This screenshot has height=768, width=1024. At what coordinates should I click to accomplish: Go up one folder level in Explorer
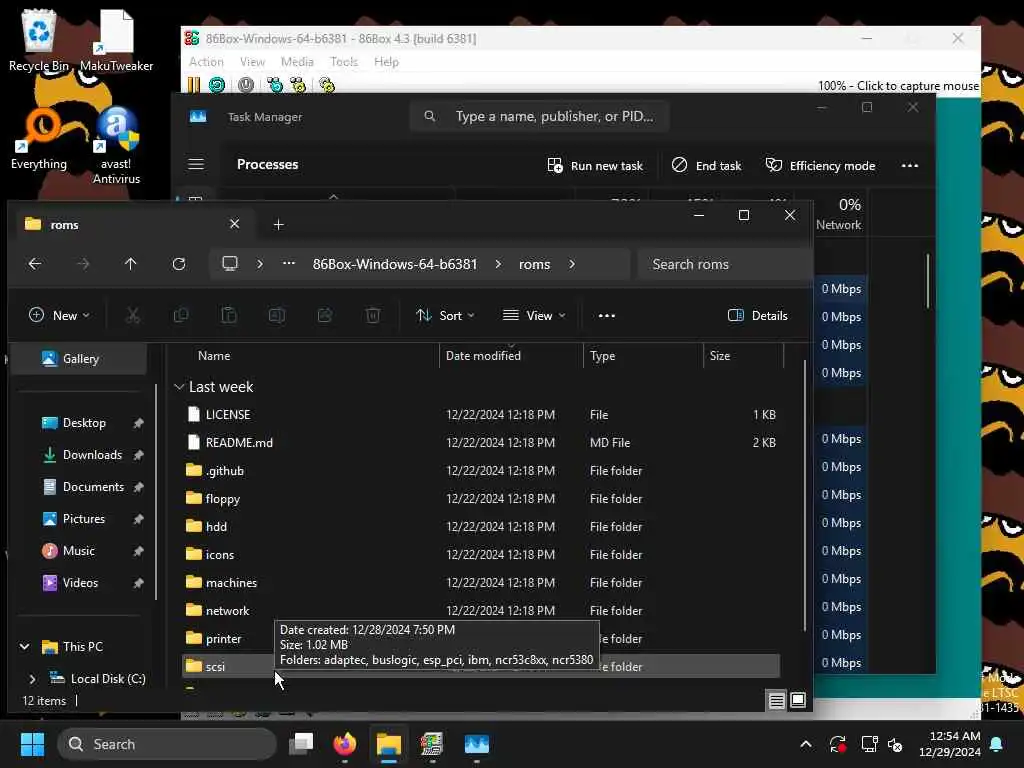click(x=131, y=264)
